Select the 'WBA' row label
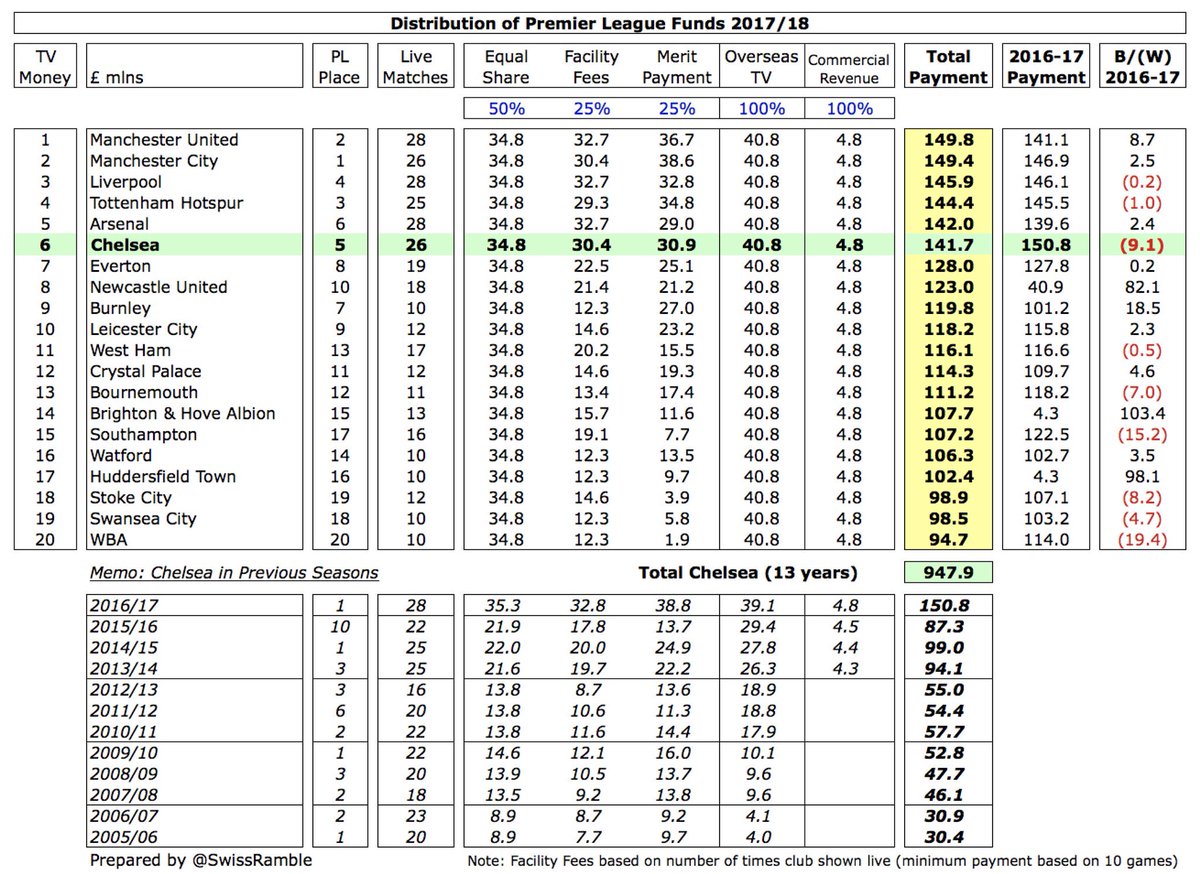 tap(109, 539)
